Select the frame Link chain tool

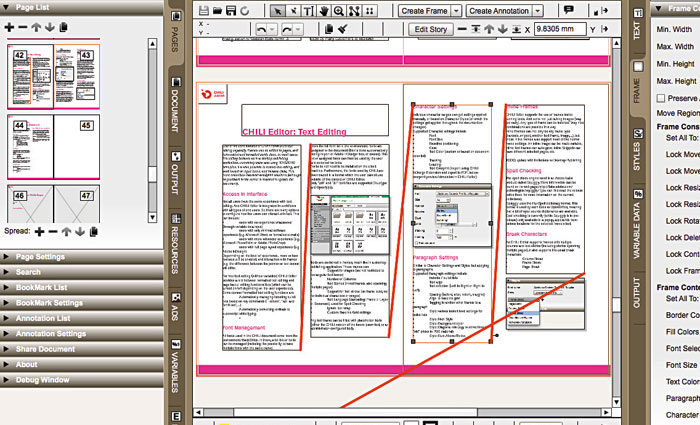(354, 11)
